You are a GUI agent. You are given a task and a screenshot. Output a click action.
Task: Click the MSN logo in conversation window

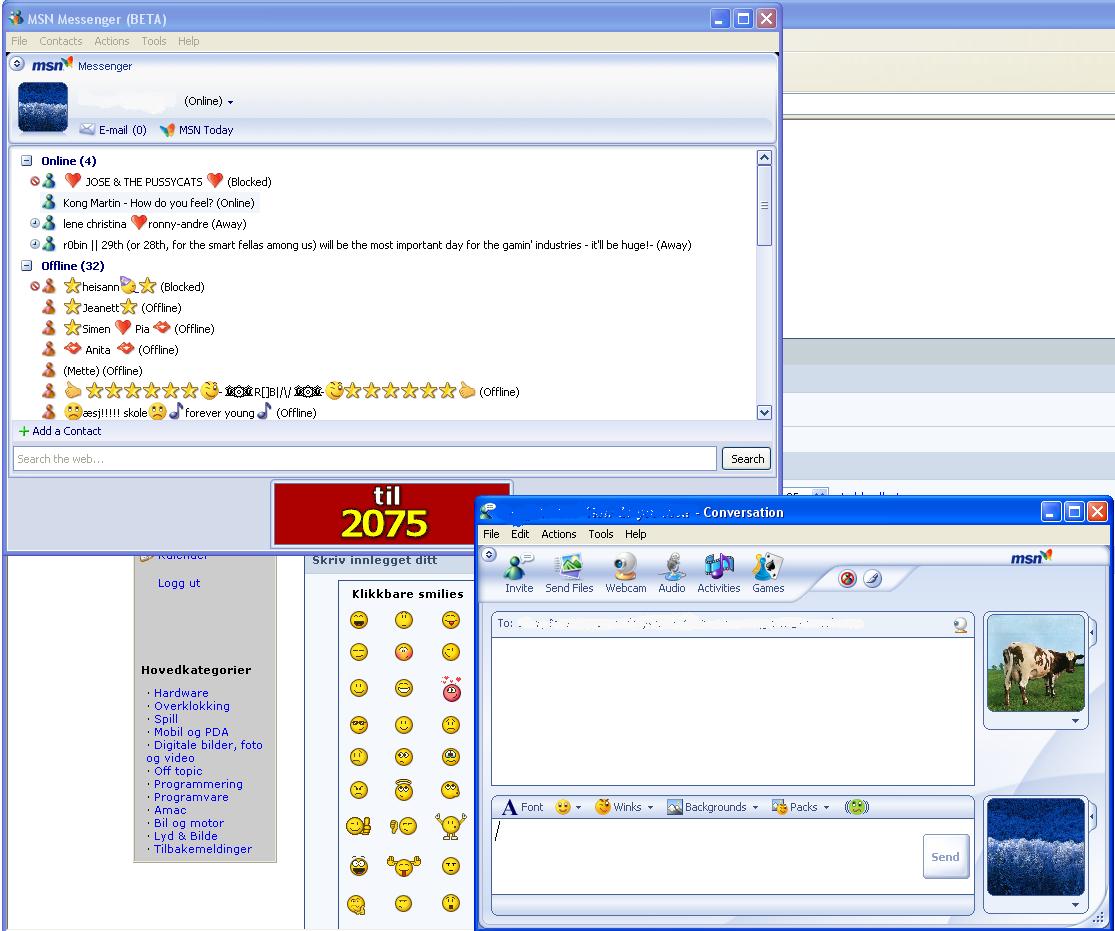[x=1031, y=558]
